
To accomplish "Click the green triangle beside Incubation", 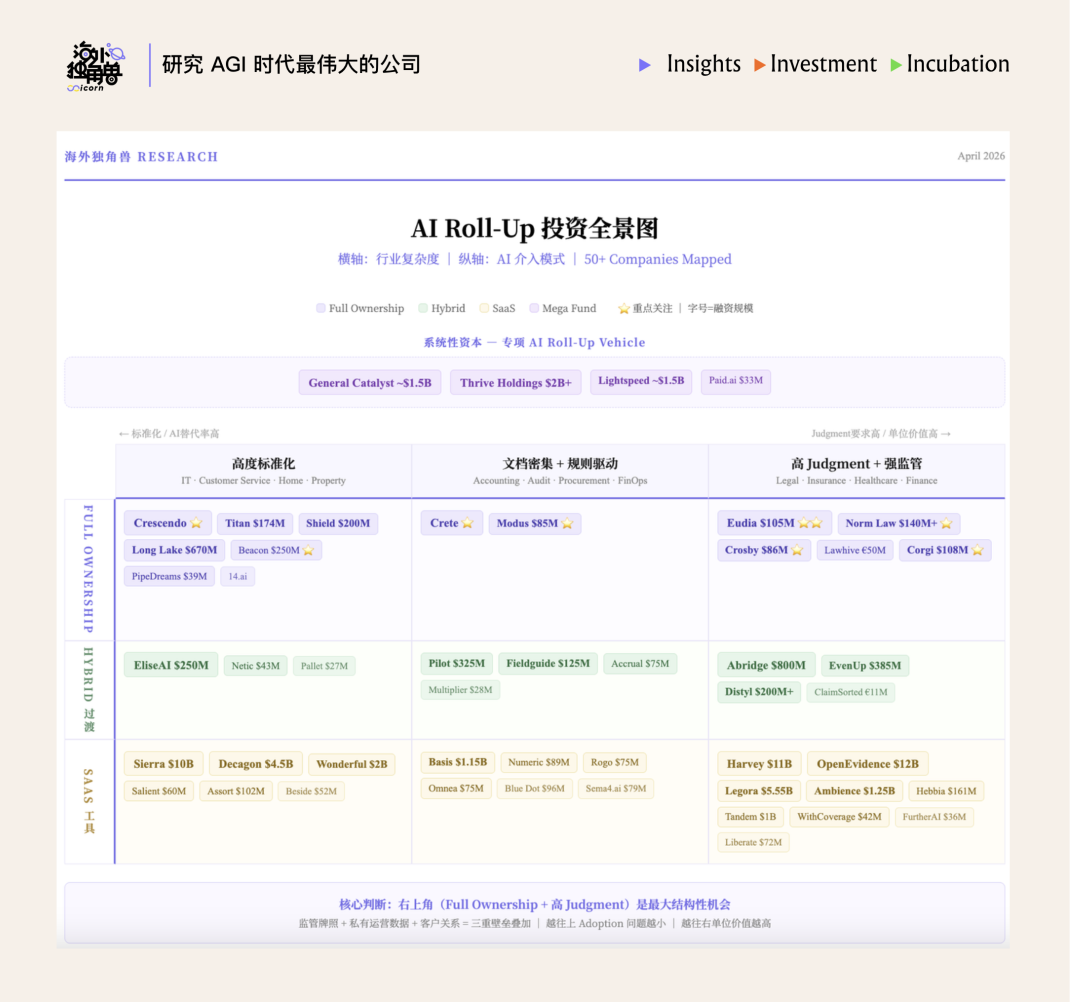I will click(x=896, y=65).
